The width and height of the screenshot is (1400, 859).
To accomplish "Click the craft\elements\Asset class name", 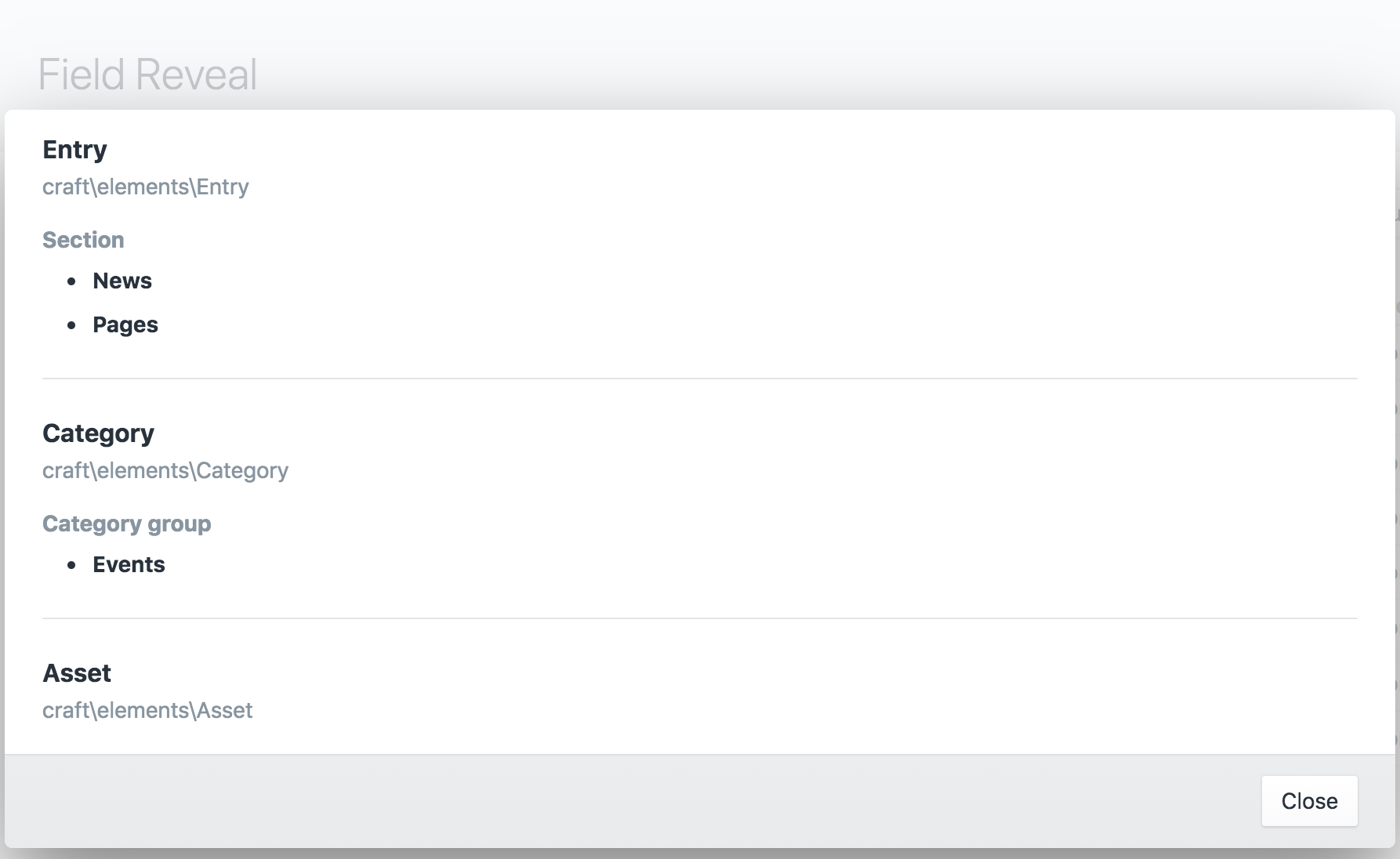I will (x=147, y=711).
